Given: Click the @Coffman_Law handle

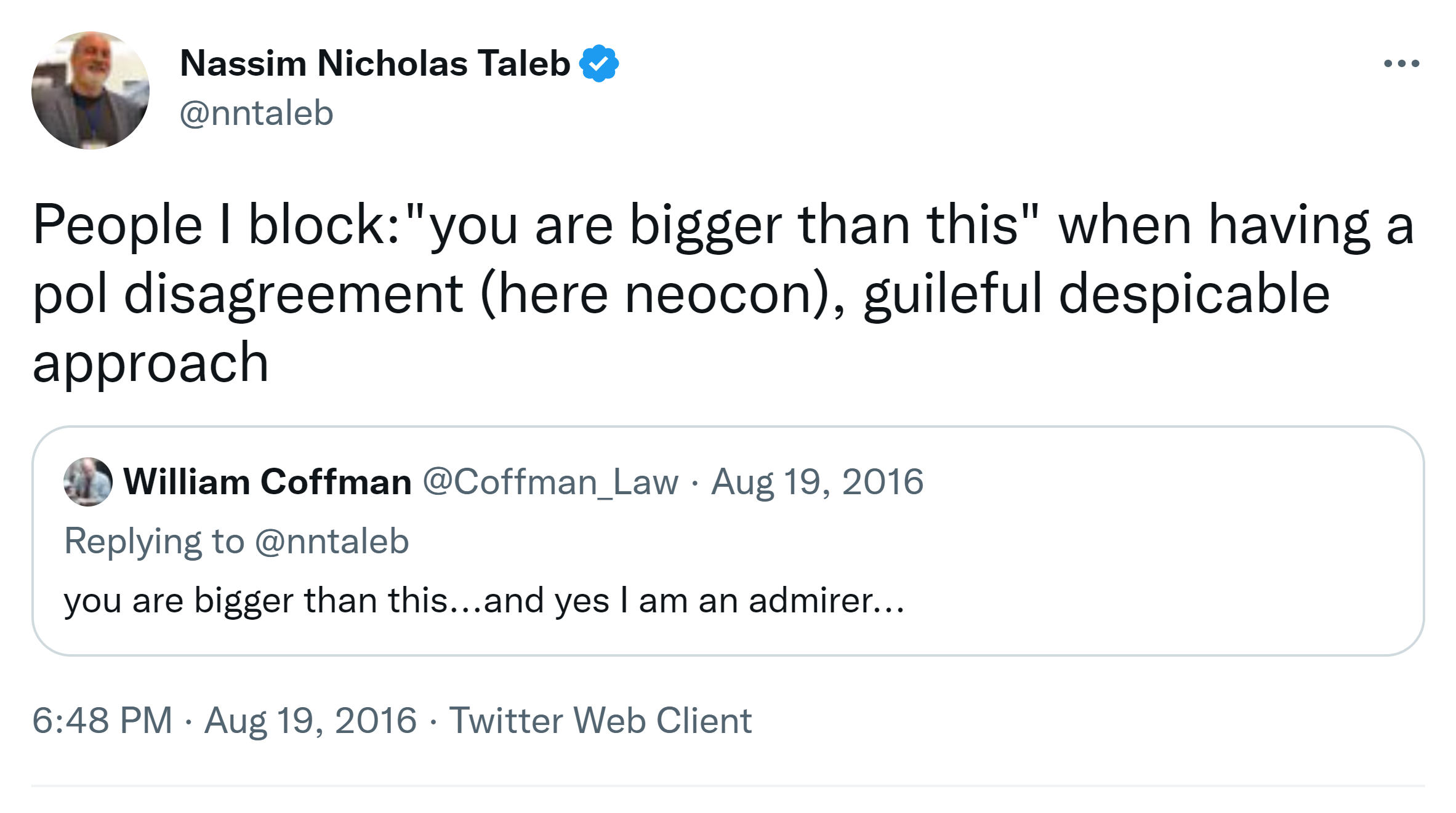Looking at the screenshot, I should tap(550, 482).
